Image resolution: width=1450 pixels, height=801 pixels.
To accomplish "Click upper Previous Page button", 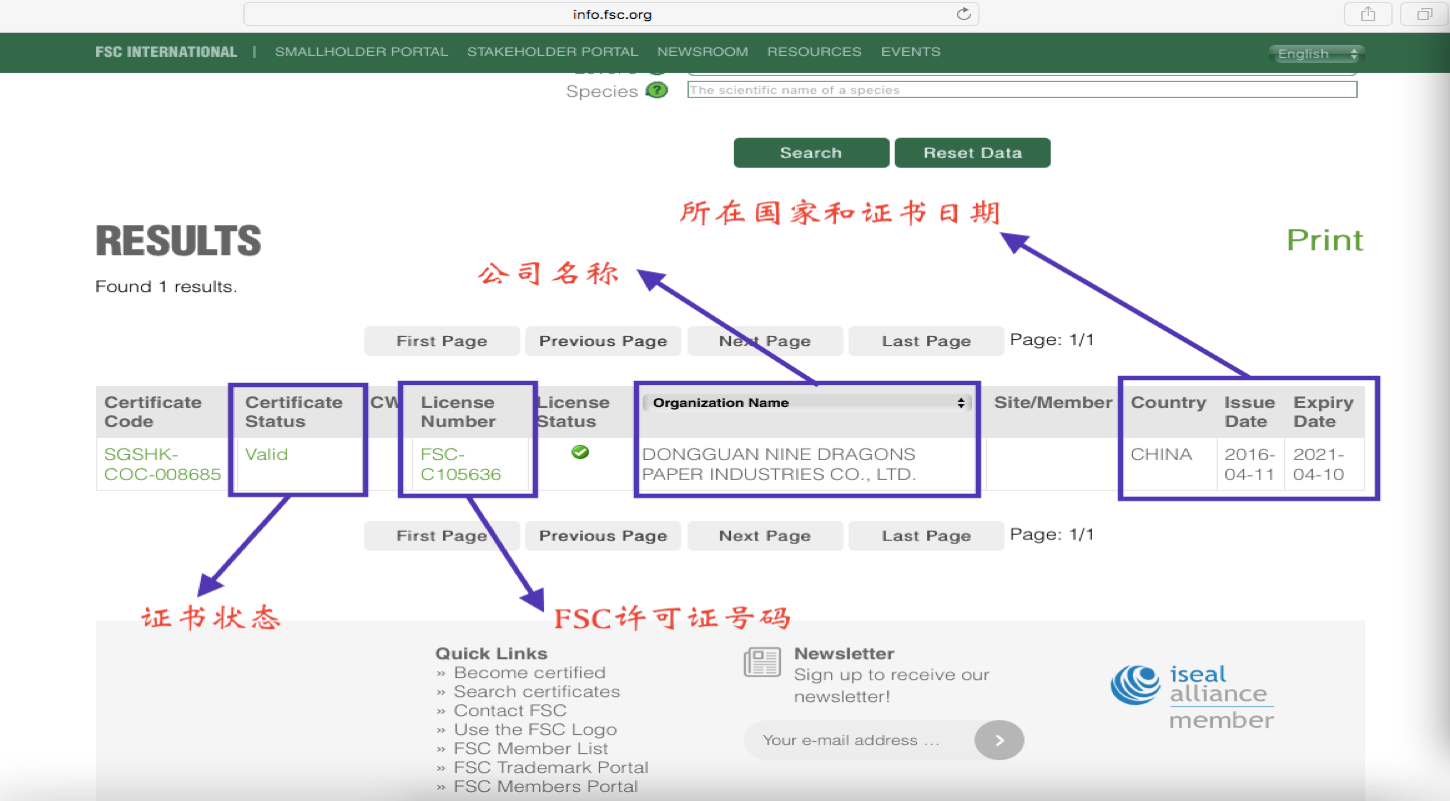I will [x=603, y=341].
